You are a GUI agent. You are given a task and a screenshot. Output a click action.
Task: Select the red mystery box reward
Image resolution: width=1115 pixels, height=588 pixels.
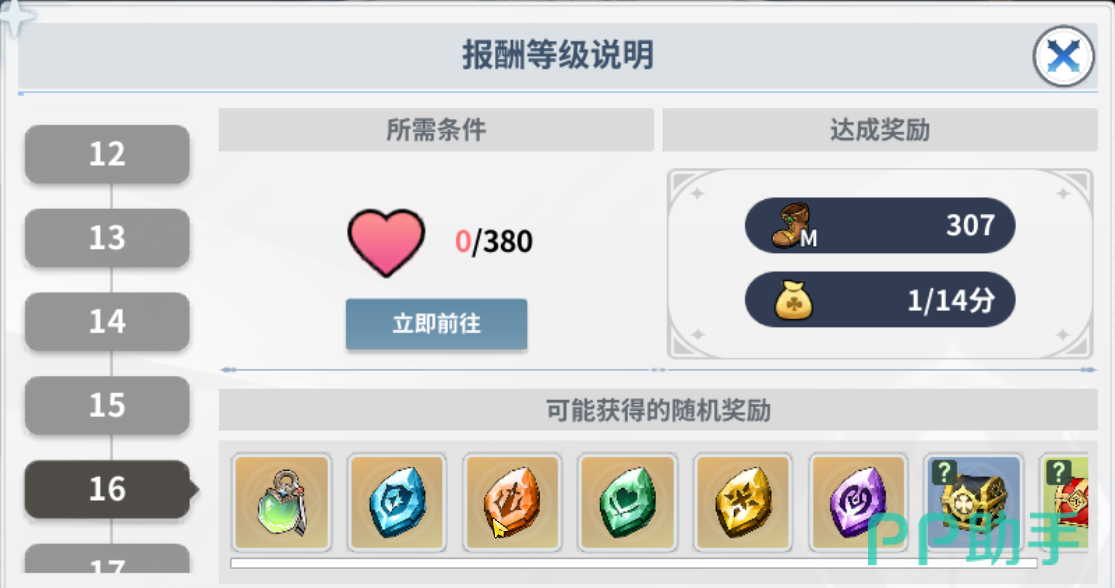[1065, 503]
